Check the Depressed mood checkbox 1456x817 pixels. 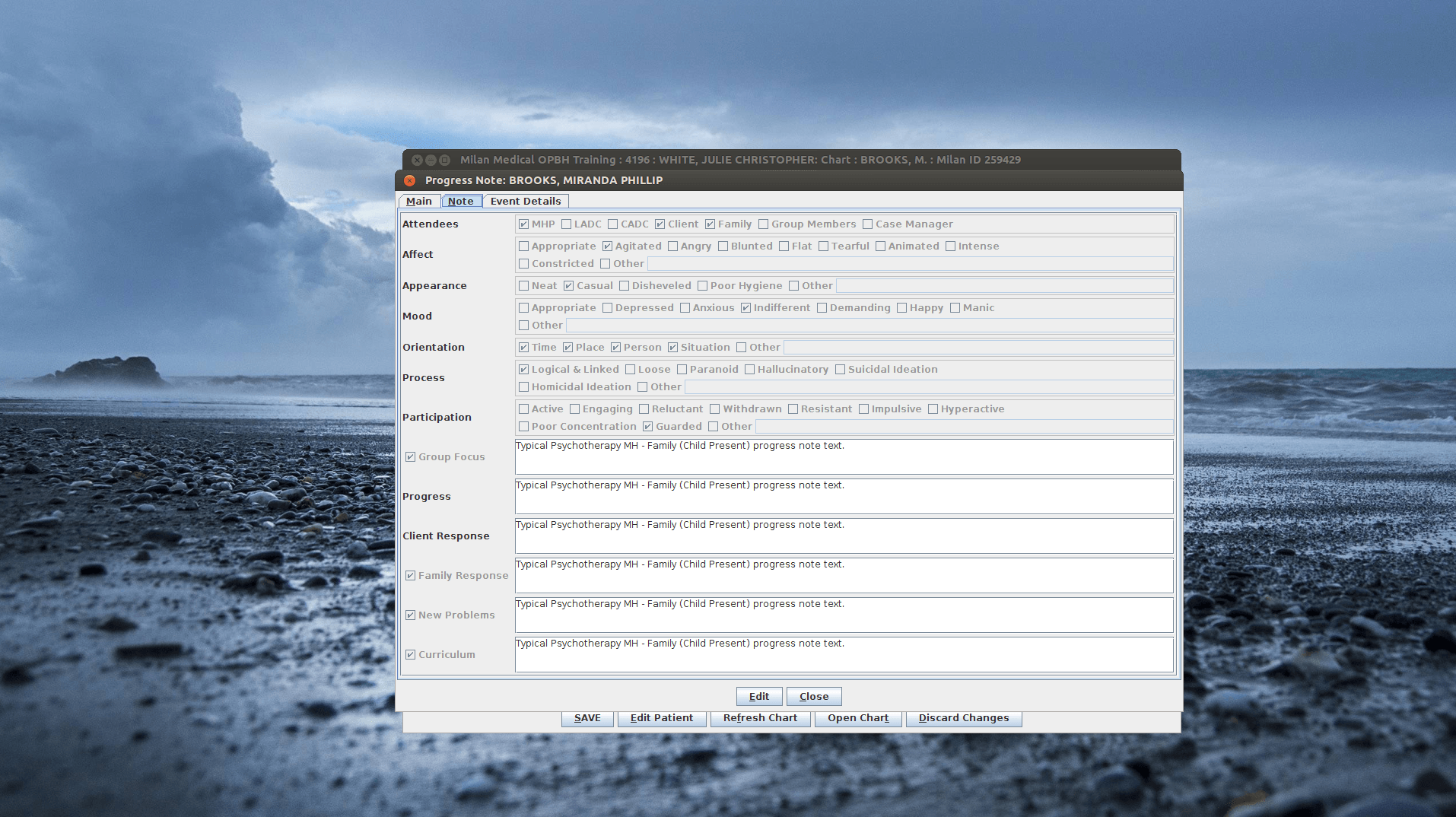coord(607,307)
